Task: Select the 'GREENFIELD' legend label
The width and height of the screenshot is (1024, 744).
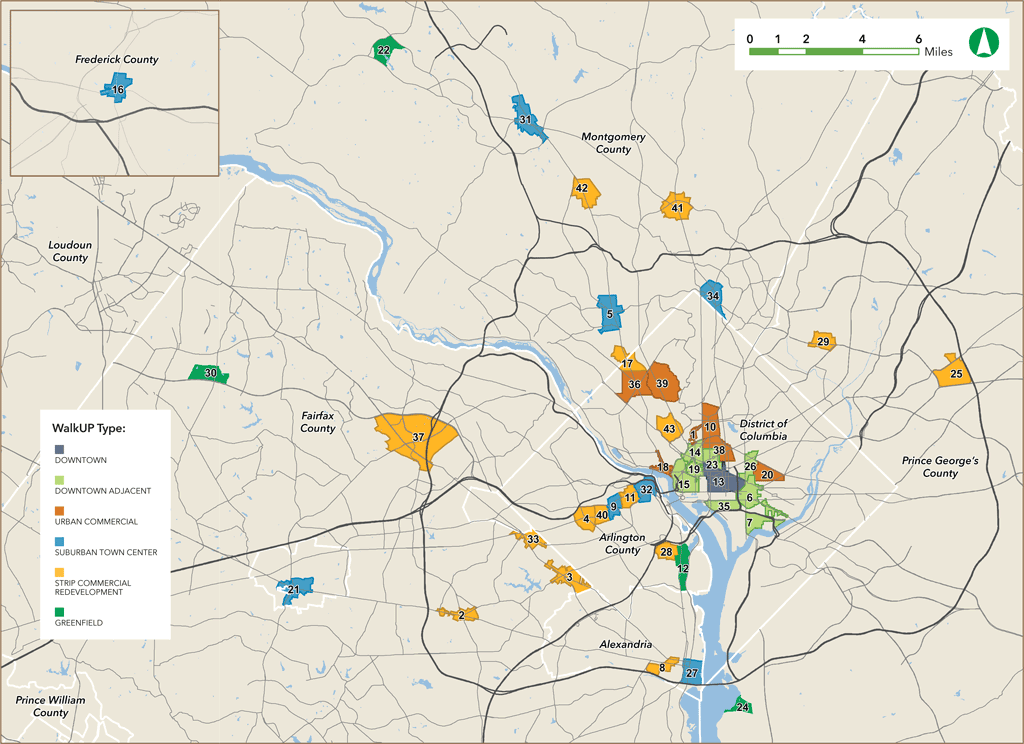Action: point(78,623)
